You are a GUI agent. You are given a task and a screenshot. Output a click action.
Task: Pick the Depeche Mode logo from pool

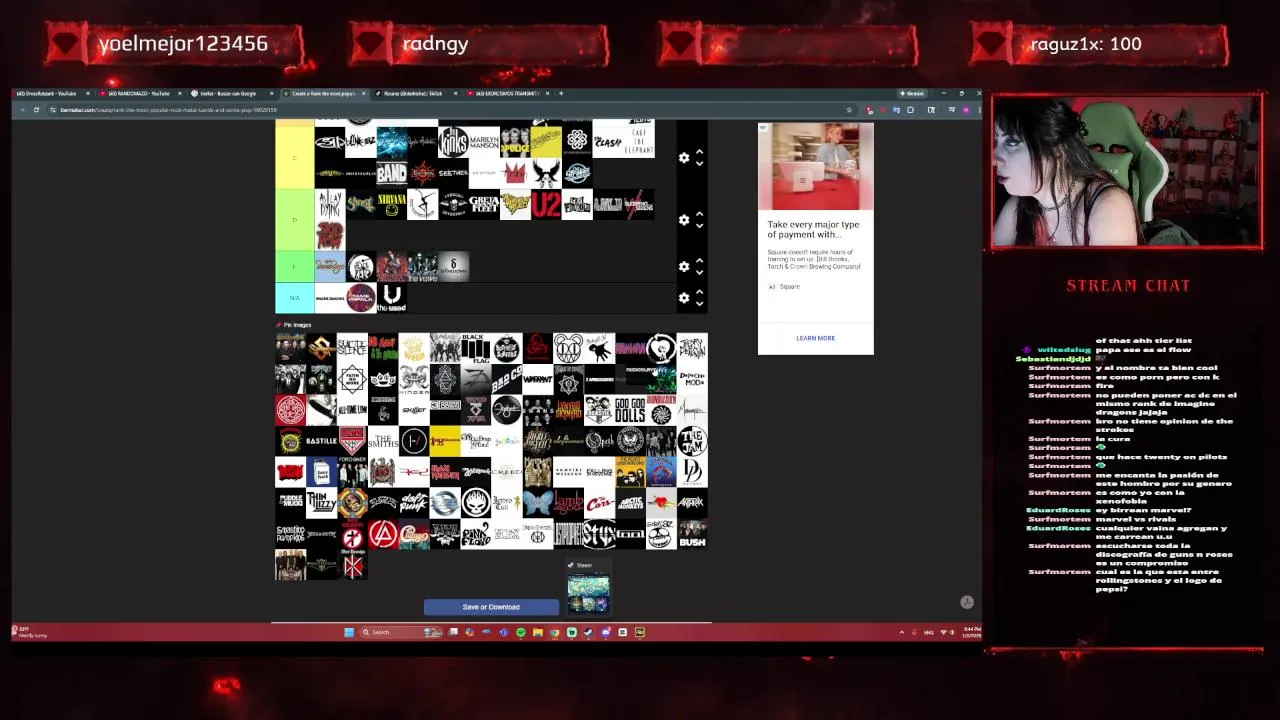pyautogui.click(x=692, y=379)
